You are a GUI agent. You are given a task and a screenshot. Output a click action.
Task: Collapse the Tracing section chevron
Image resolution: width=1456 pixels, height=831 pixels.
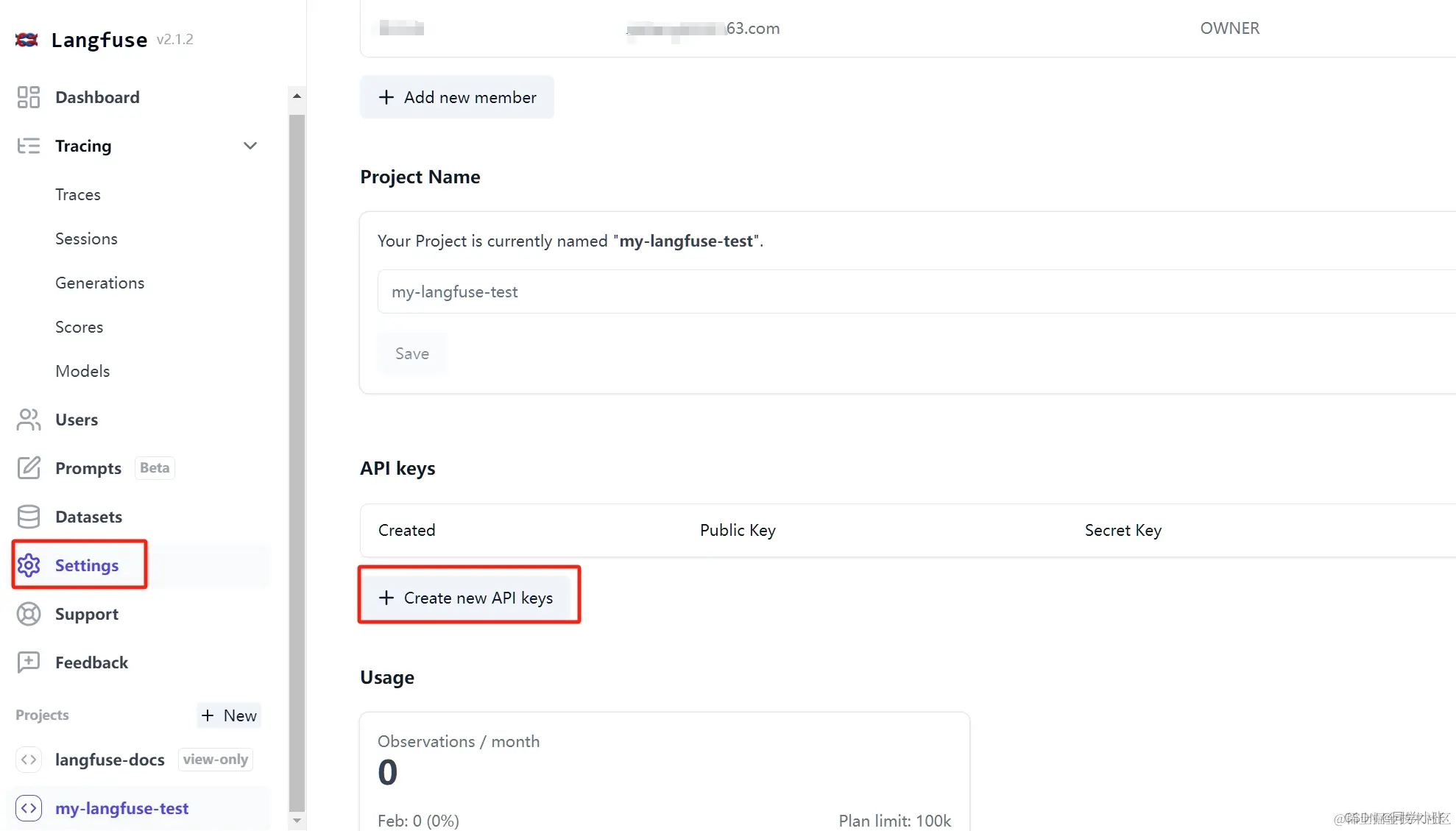point(250,146)
